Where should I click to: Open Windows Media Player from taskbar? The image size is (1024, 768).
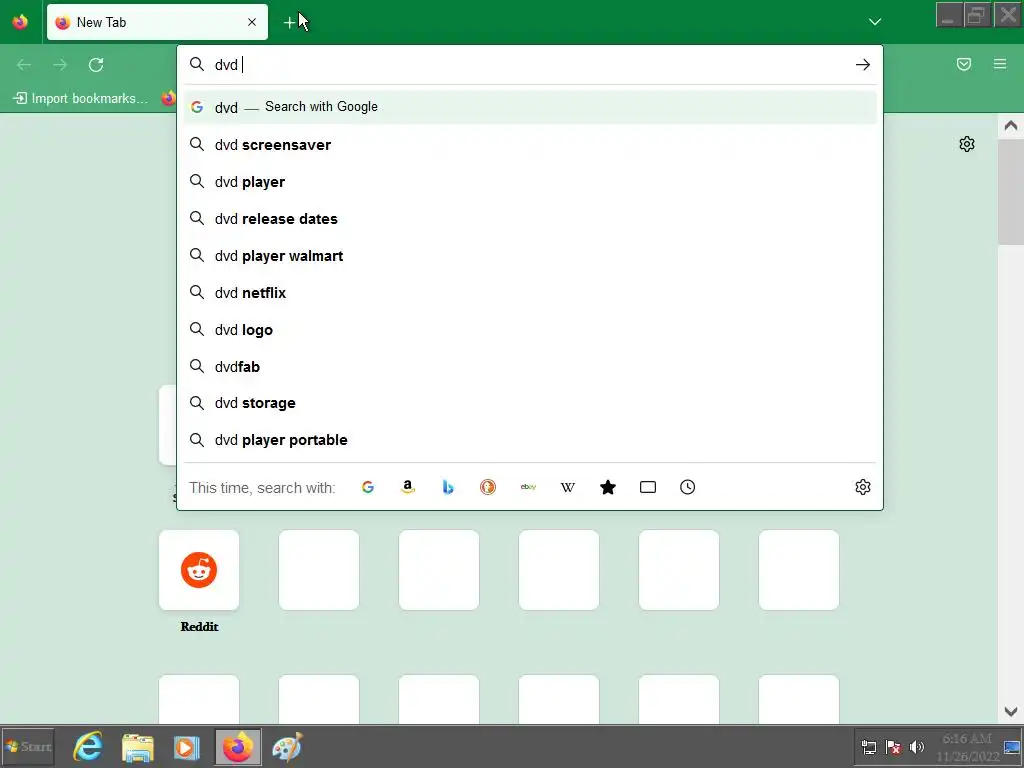[187, 746]
